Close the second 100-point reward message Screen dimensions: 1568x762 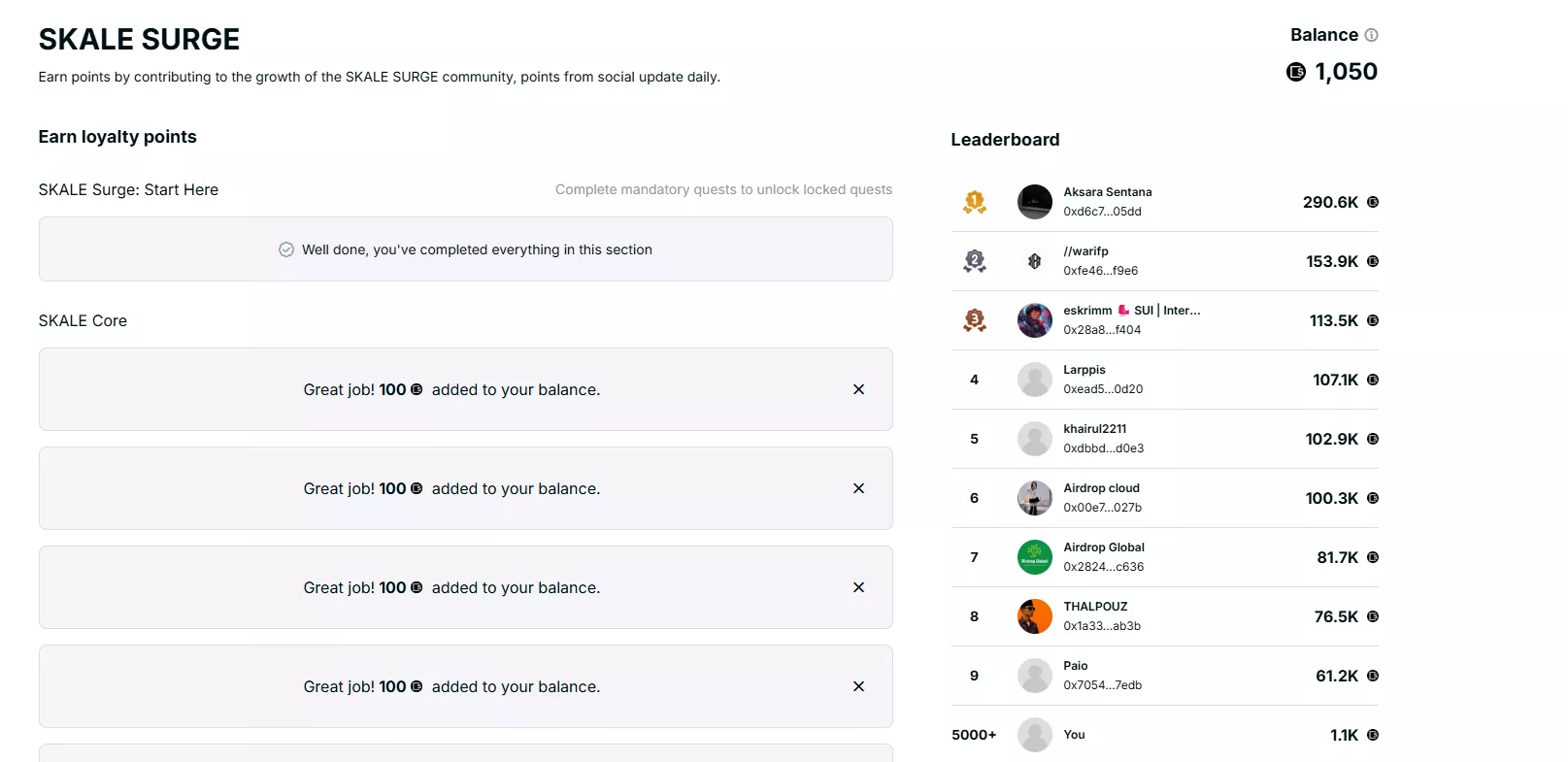click(x=858, y=488)
